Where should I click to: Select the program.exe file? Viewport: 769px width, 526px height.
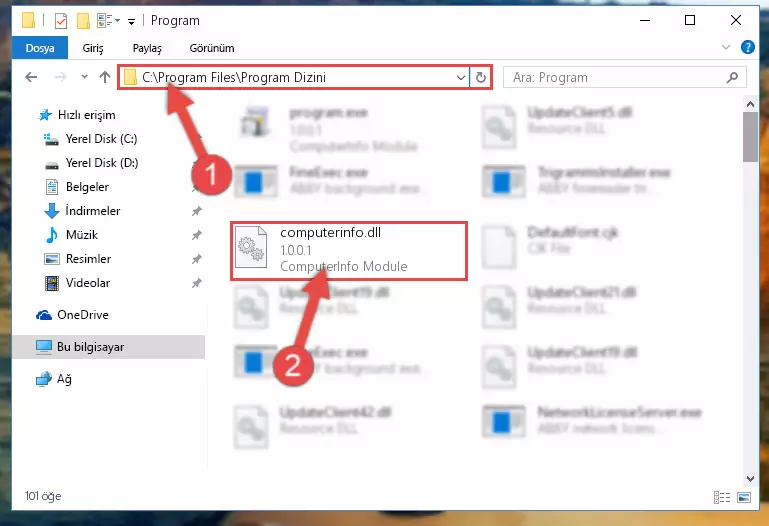point(329,128)
